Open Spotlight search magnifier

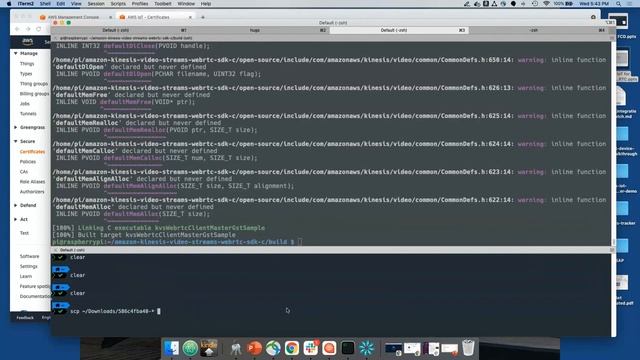point(618,4)
